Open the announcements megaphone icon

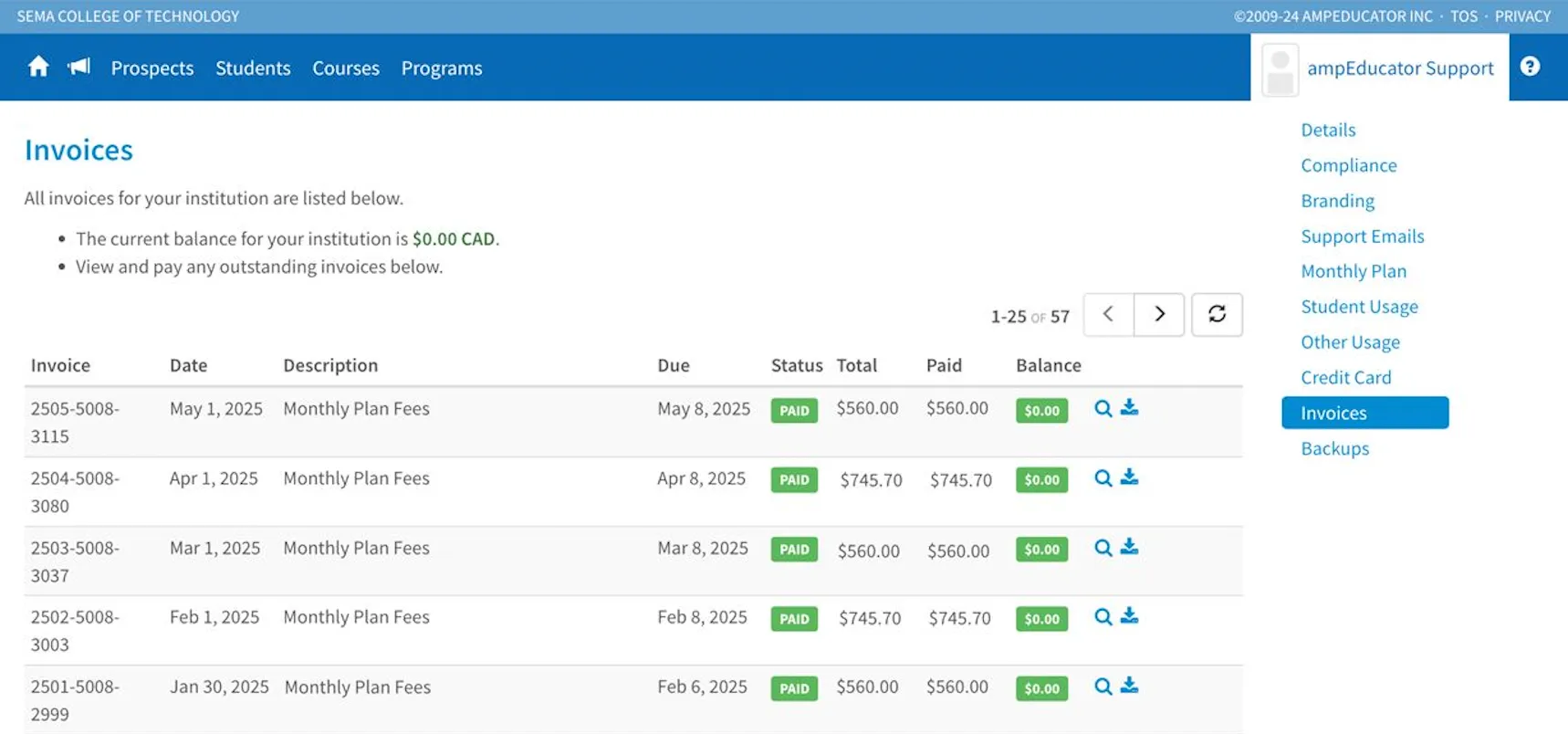point(79,67)
